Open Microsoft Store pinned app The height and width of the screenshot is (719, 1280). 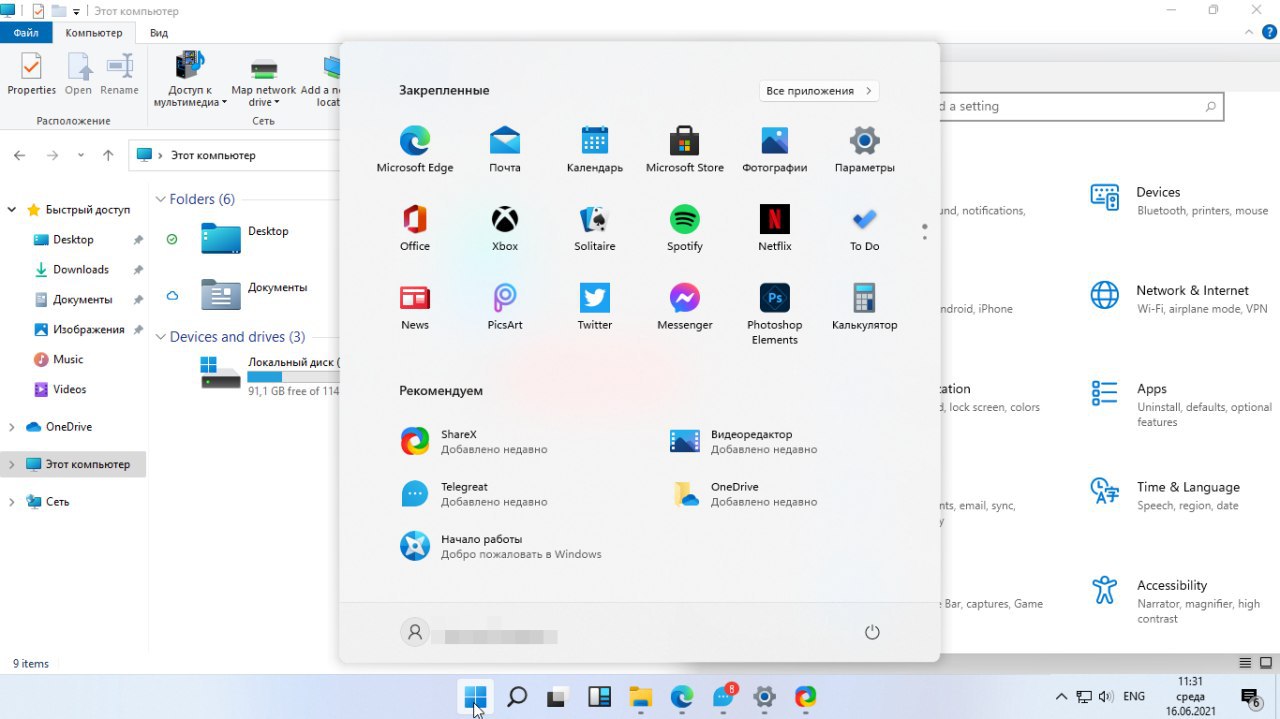(x=685, y=150)
